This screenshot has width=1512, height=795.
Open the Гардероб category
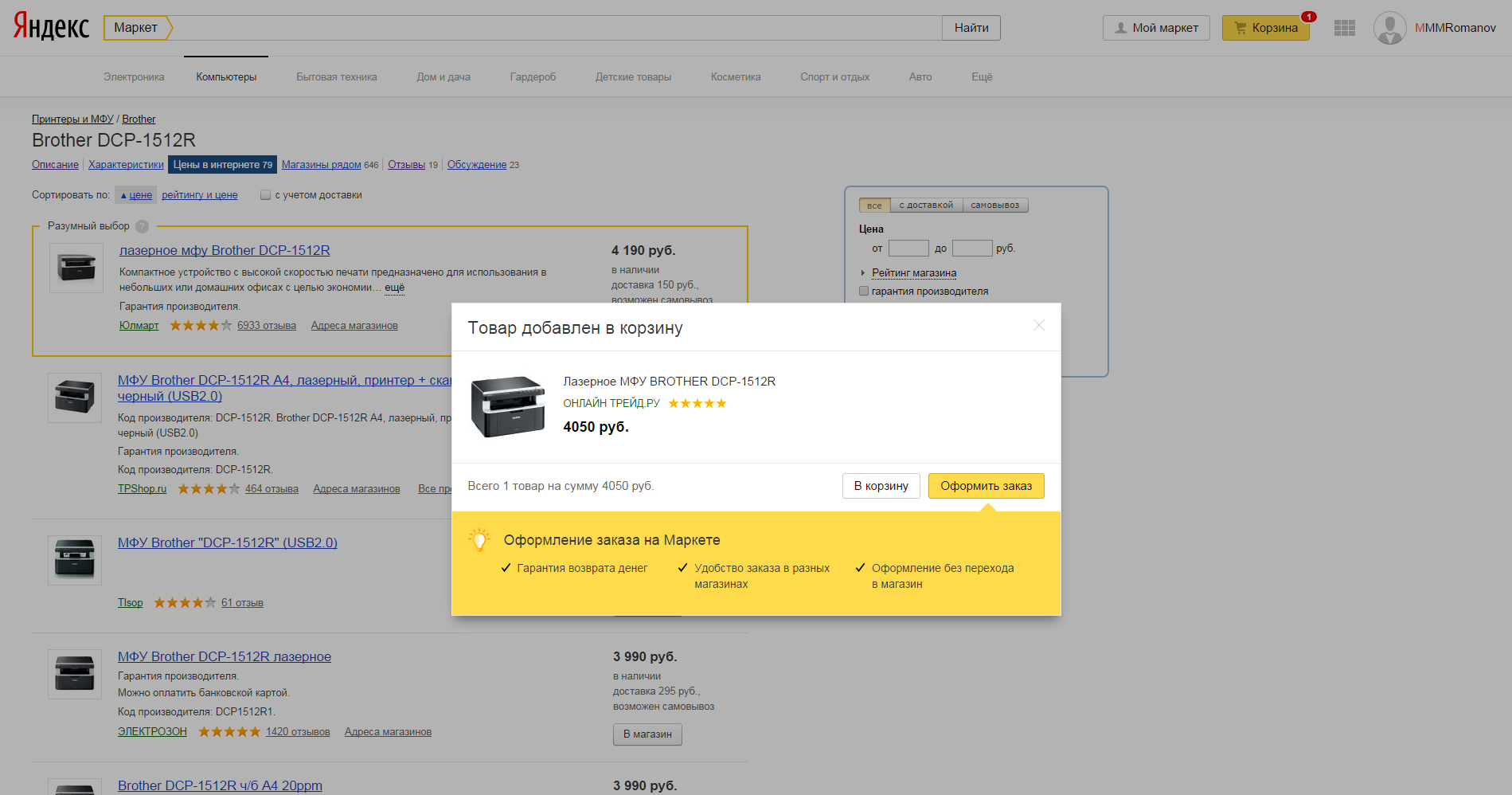tap(533, 77)
